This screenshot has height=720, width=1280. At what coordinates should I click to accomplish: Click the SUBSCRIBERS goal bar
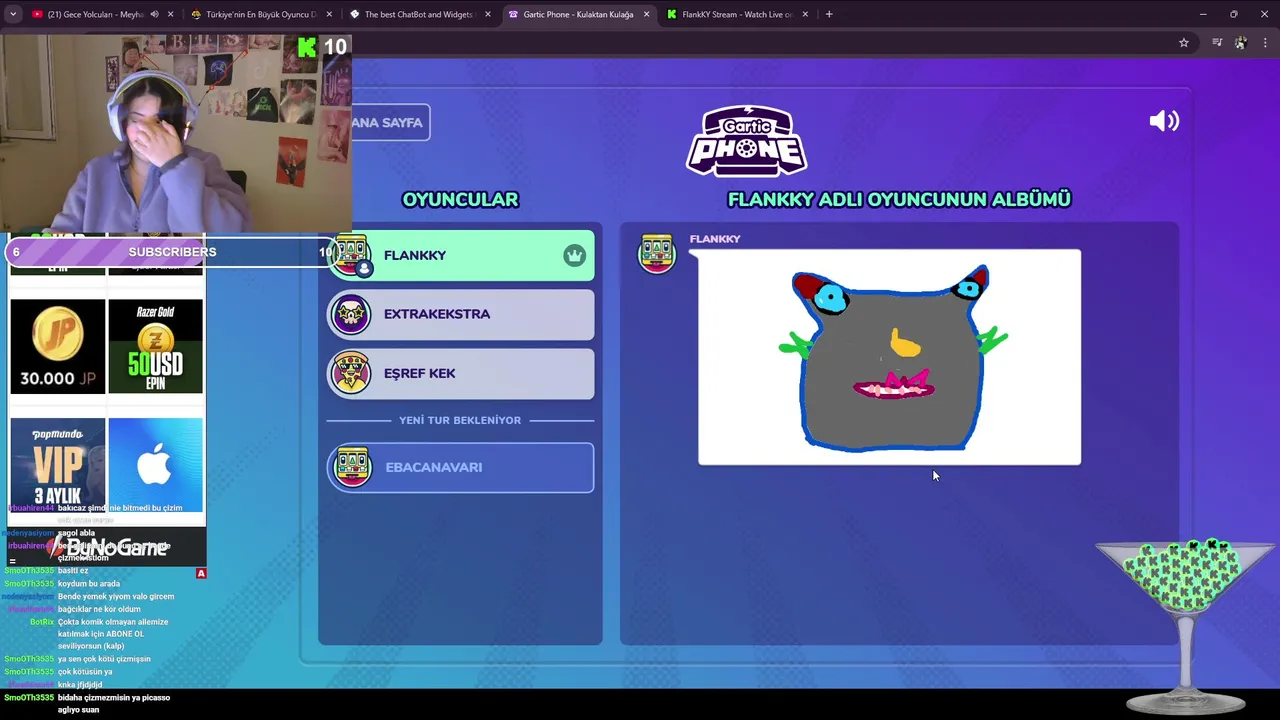click(172, 252)
